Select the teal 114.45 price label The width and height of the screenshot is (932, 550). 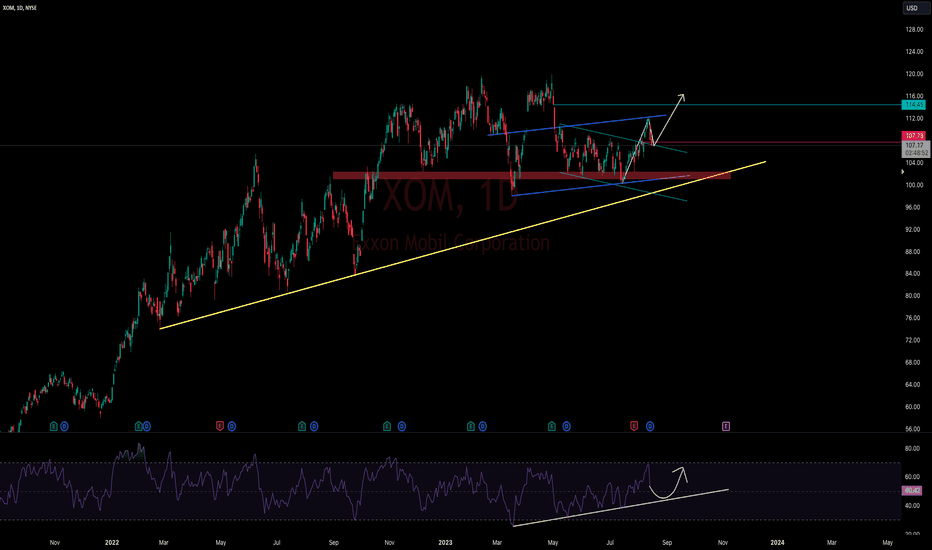pyautogui.click(x=914, y=105)
